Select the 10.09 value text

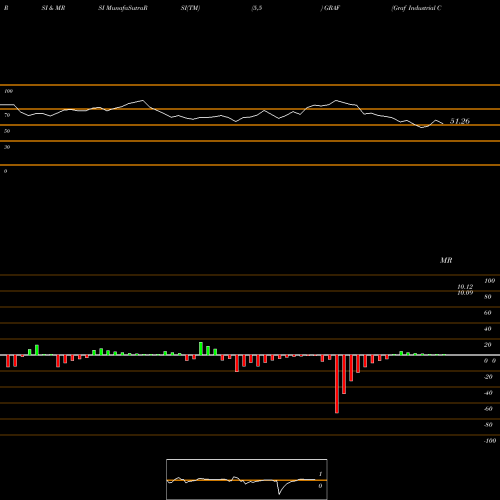(465, 293)
